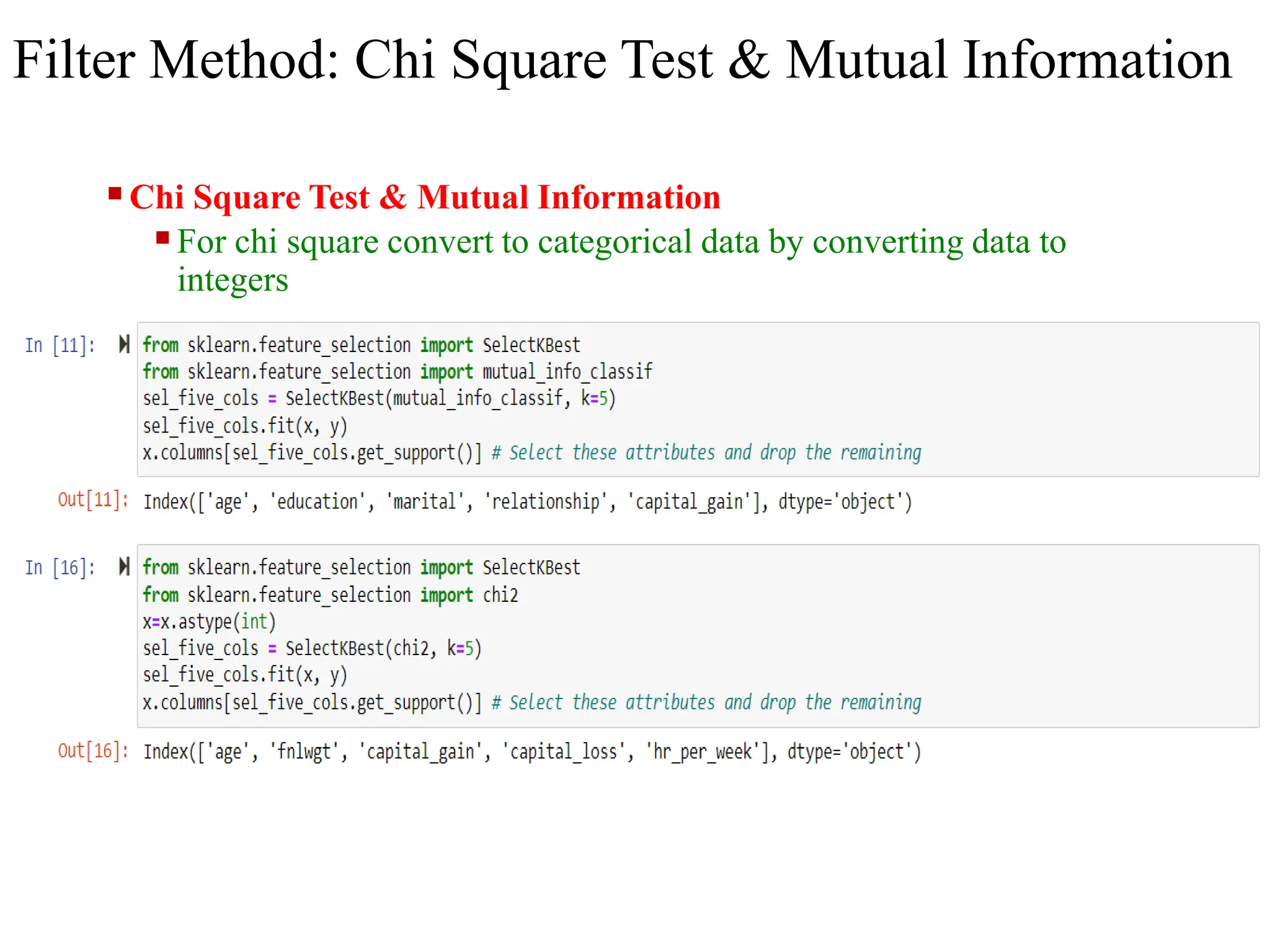Image resolution: width=1270 pixels, height=952 pixels.
Task: Click the Out[16] Index result with 'fnlwgt'
Action: point(532,752)
